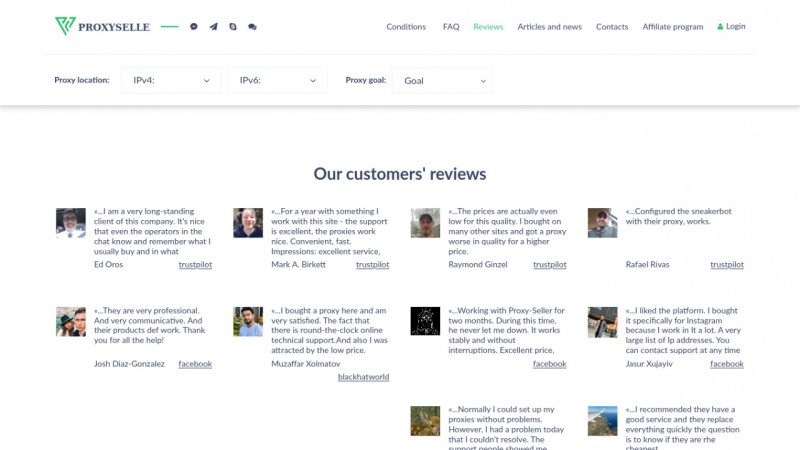The image size is (800, 450).
Task: Open the Proxy goal dropdown
Action: click(x=442, y=80)
